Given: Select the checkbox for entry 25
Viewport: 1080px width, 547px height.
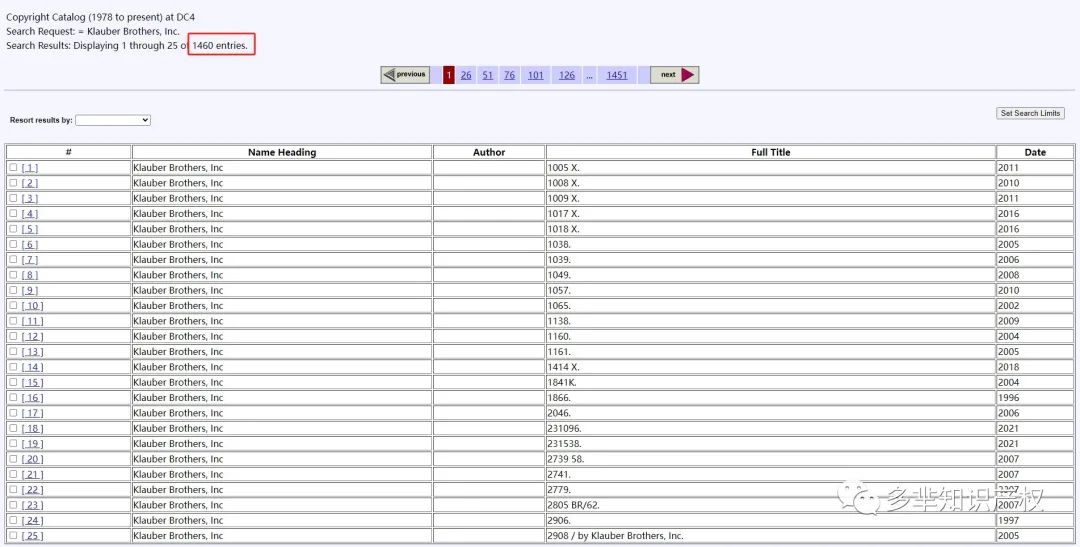Looking at the screenshot, I should 14,536.
